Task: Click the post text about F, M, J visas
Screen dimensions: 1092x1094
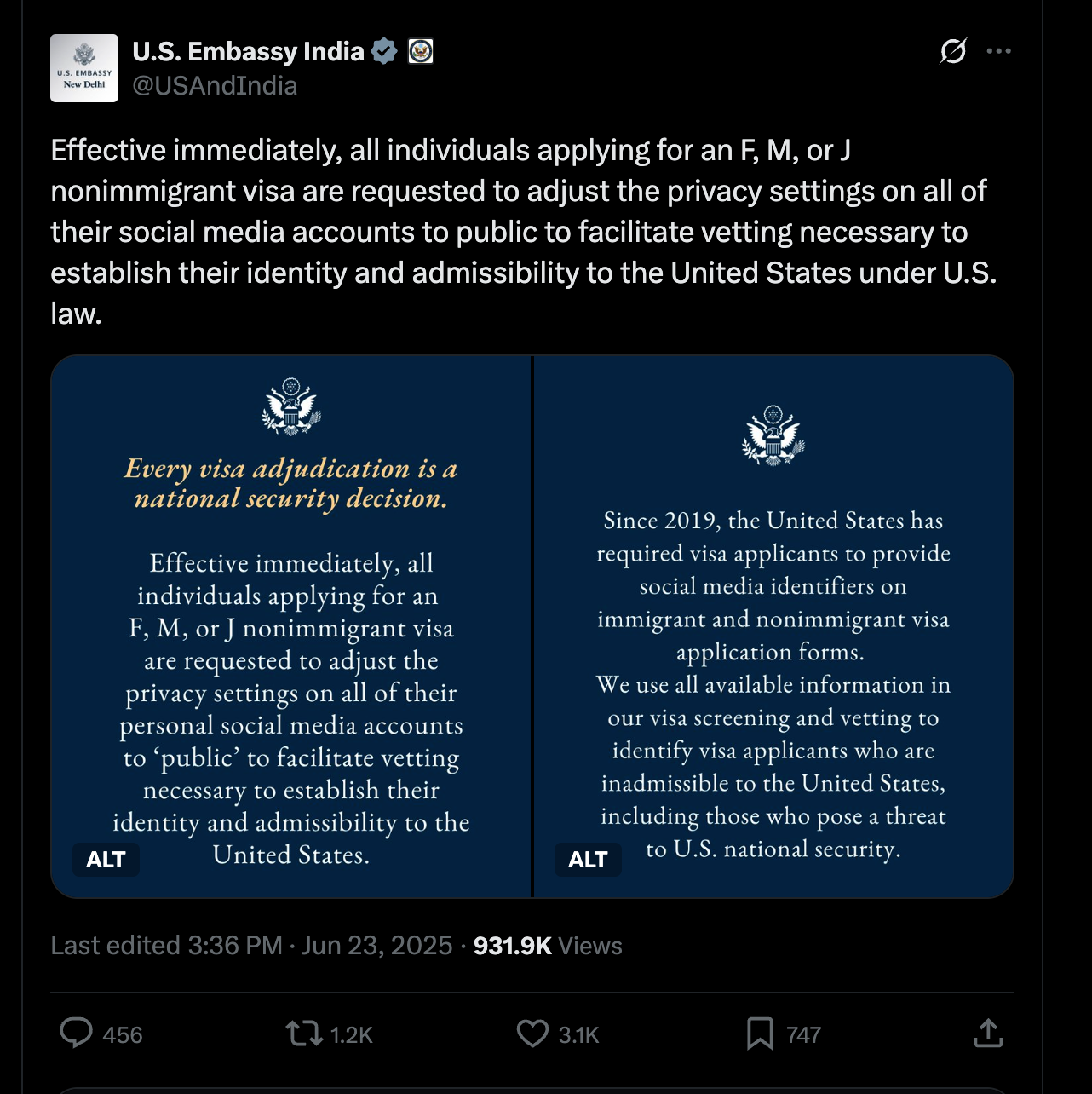Action: [511, 232]
